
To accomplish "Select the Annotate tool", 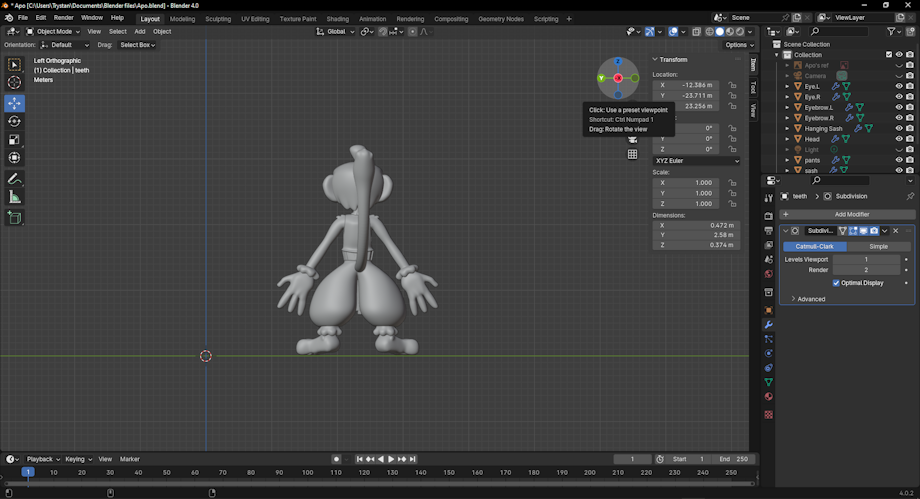I will [x=15, y=179].
